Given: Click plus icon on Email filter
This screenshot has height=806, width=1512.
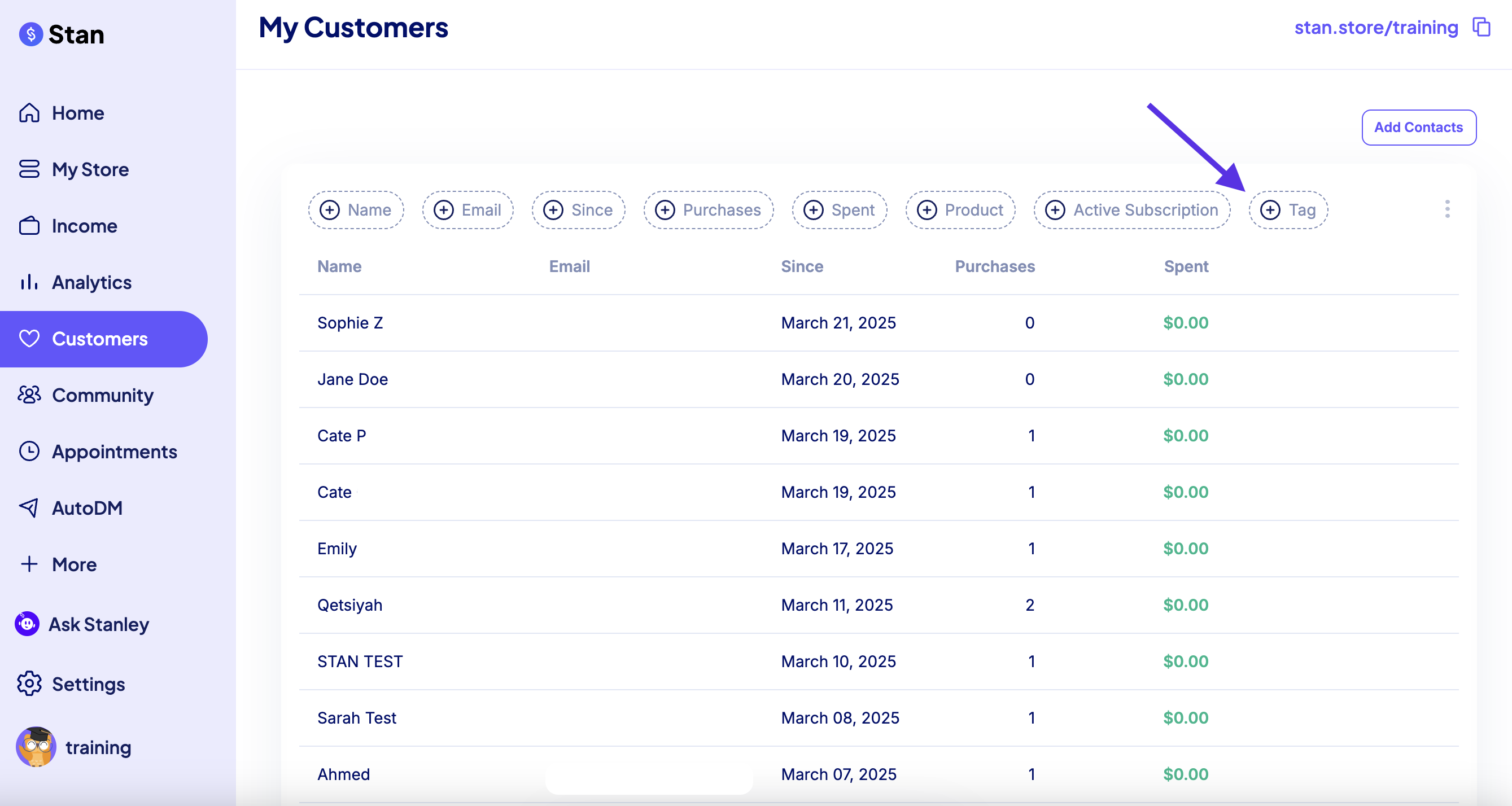Looking at the screenshot, I should 444,210.
